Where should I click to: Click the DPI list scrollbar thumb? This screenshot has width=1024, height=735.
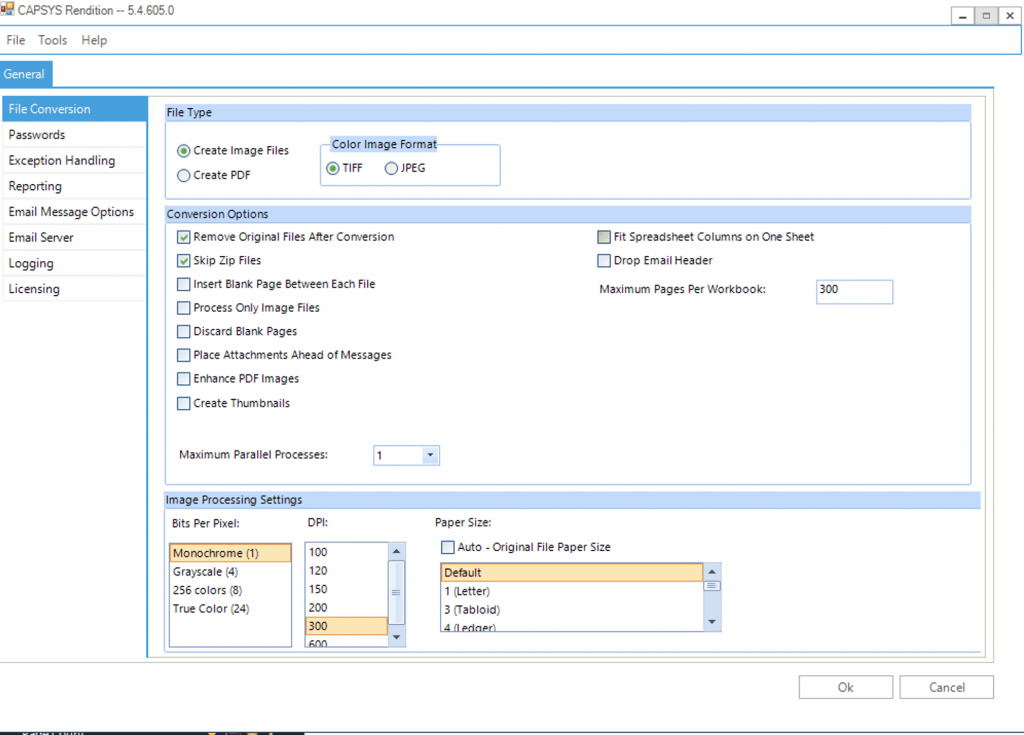click(x=396, y=593)
